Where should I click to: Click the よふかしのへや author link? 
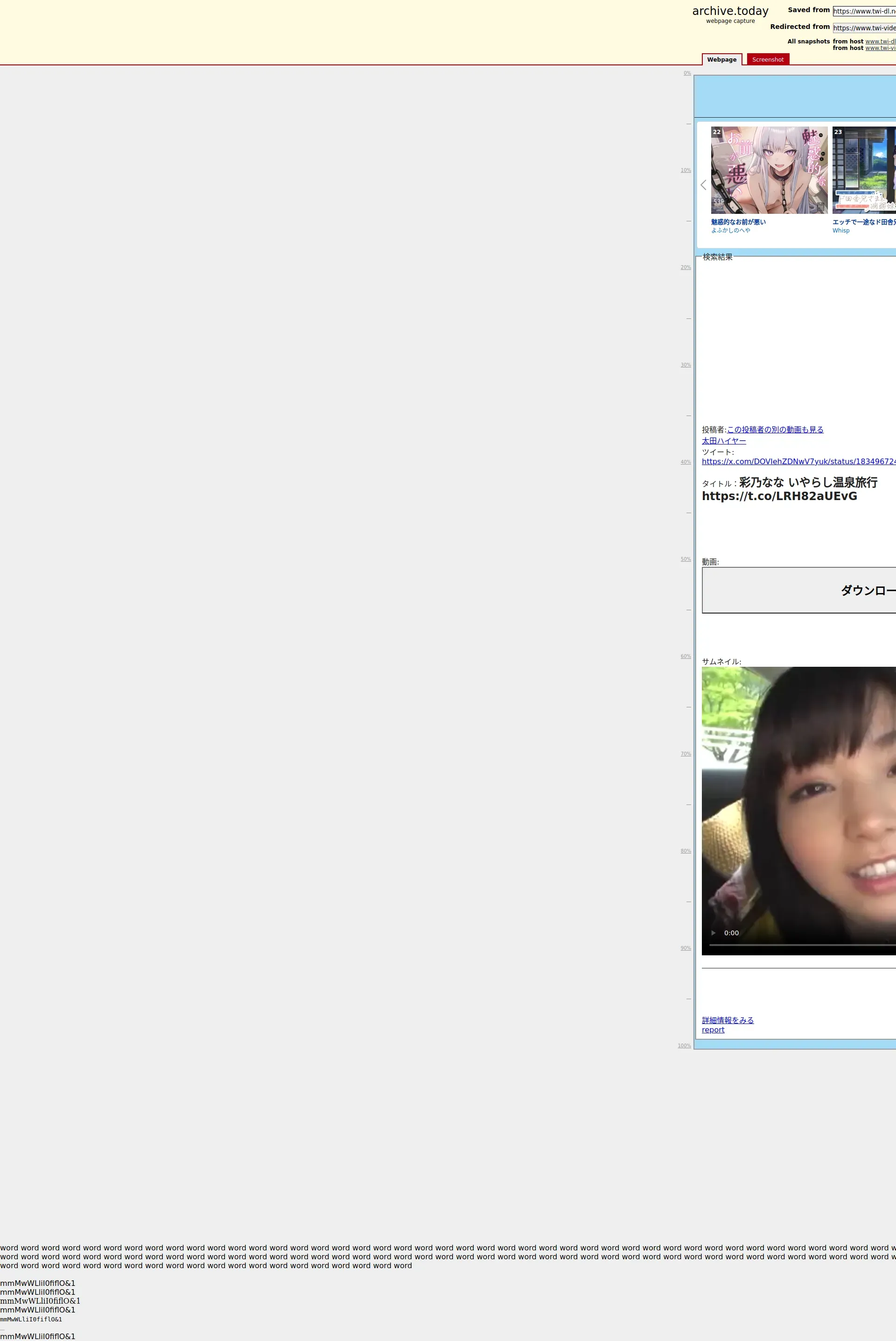tap(730, 230)
